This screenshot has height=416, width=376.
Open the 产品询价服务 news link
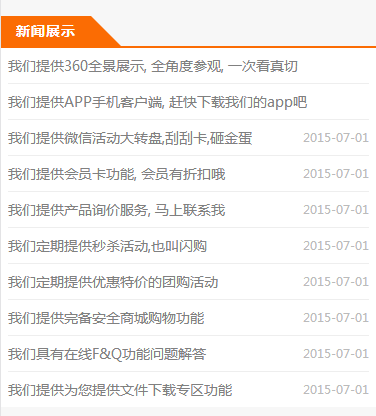pyautogui.click(x=117, y=210)
